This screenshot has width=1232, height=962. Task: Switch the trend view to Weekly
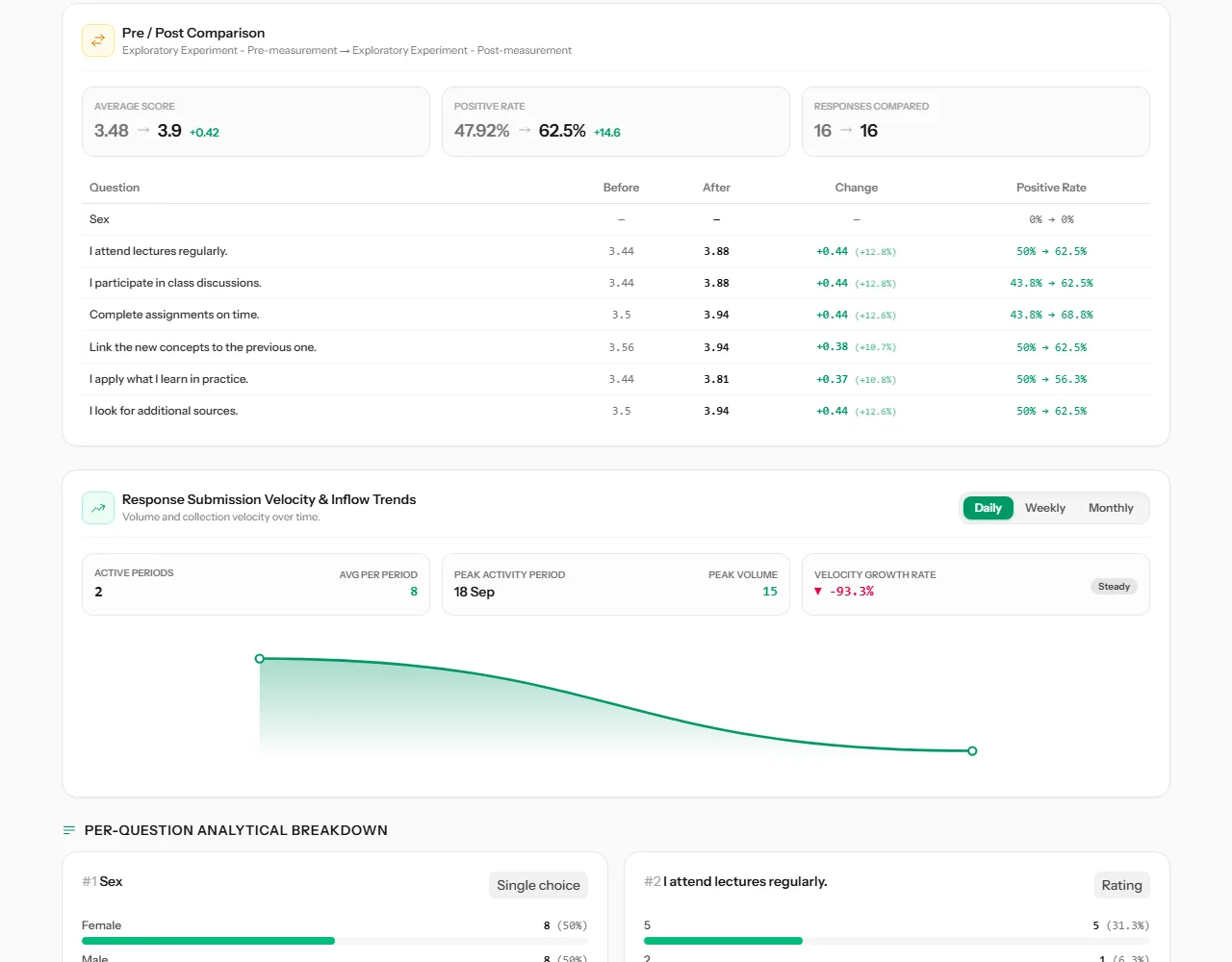(1045, 508)
